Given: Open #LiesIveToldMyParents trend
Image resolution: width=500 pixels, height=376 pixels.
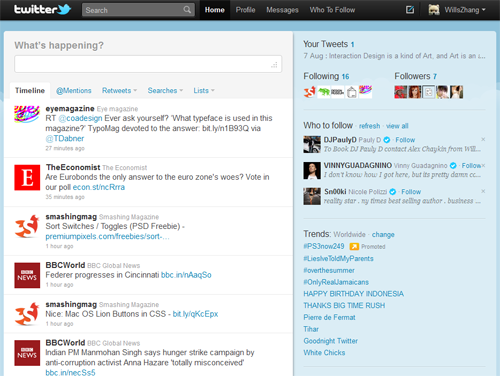Looking at the screenshot, I should click(x=338, y=259).
